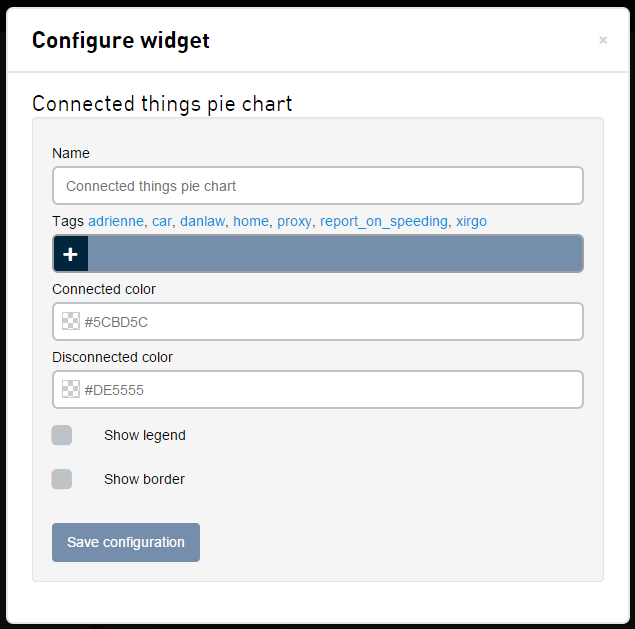Viewport: 635px width, 629px height.
Task: Close the Configure widget dialog
Action: click(603, 40)
